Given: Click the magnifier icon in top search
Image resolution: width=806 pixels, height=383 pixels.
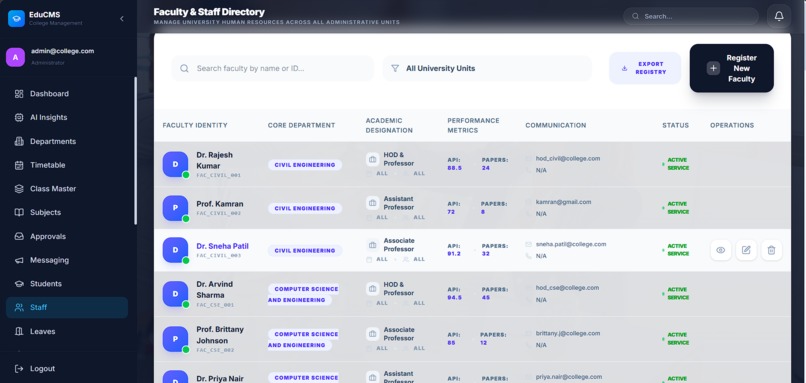Looking at the screenshot, I should [x=635, y=16].
